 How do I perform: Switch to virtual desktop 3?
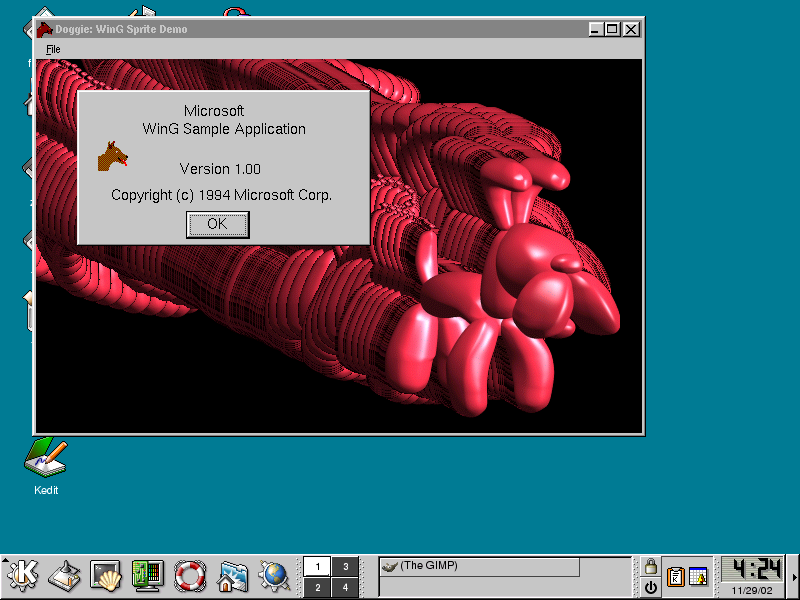pyautogui.click(x=345, y=566)
